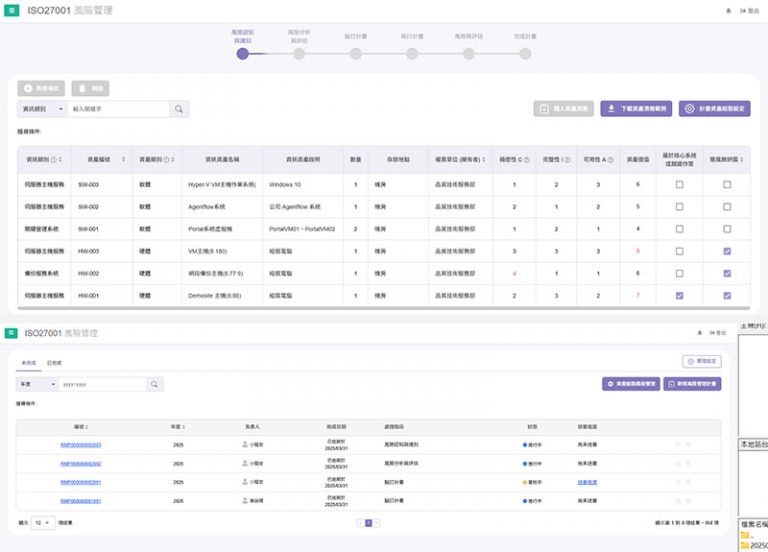Untick last-column checkbox in the HW-001 row
Viewport: 768px width, 552px height.
[727, 296]
